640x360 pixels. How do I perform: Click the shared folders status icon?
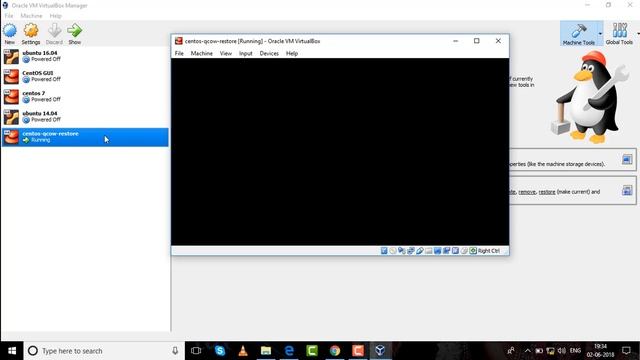(x=429, y=251)
